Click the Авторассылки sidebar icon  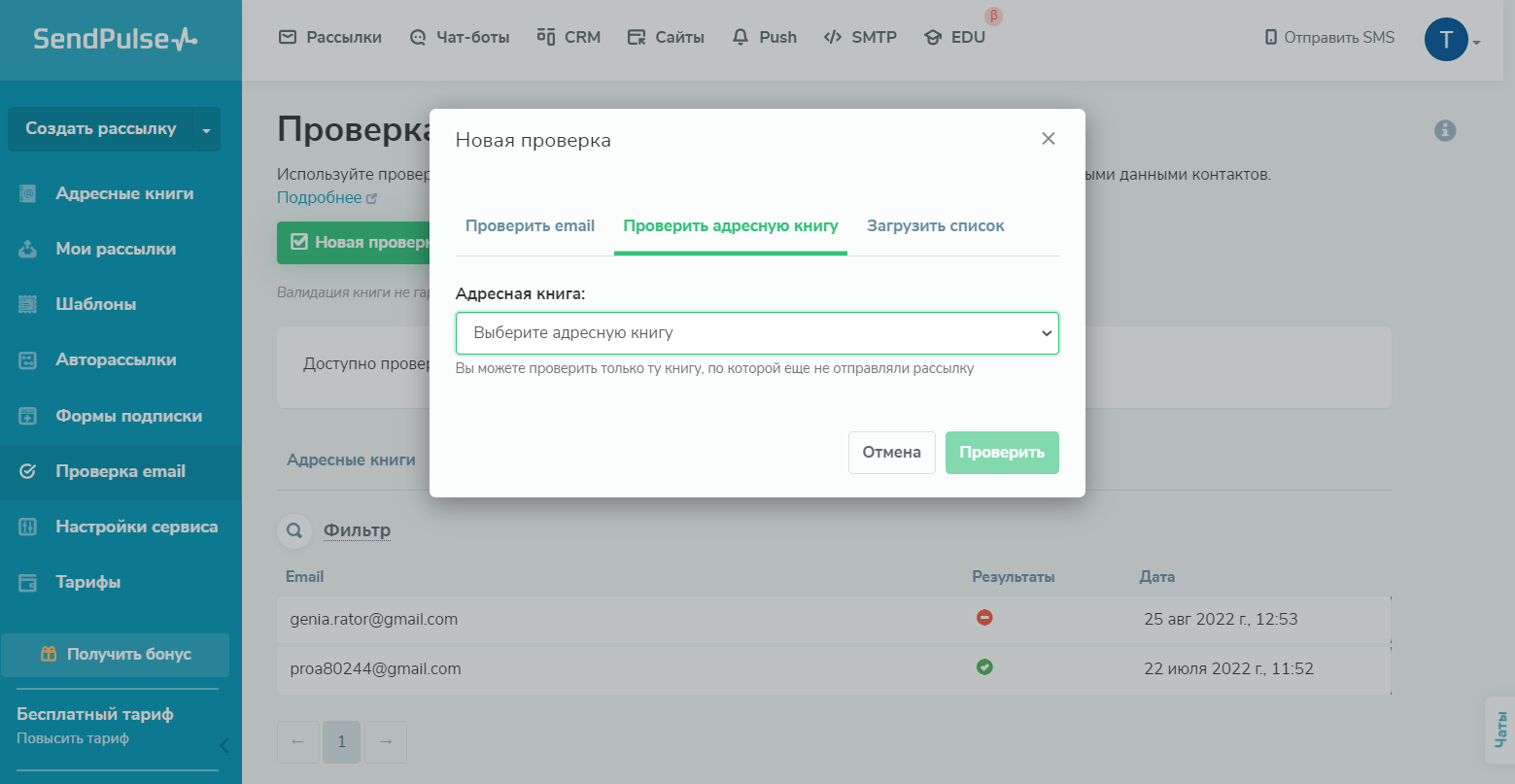28,360
